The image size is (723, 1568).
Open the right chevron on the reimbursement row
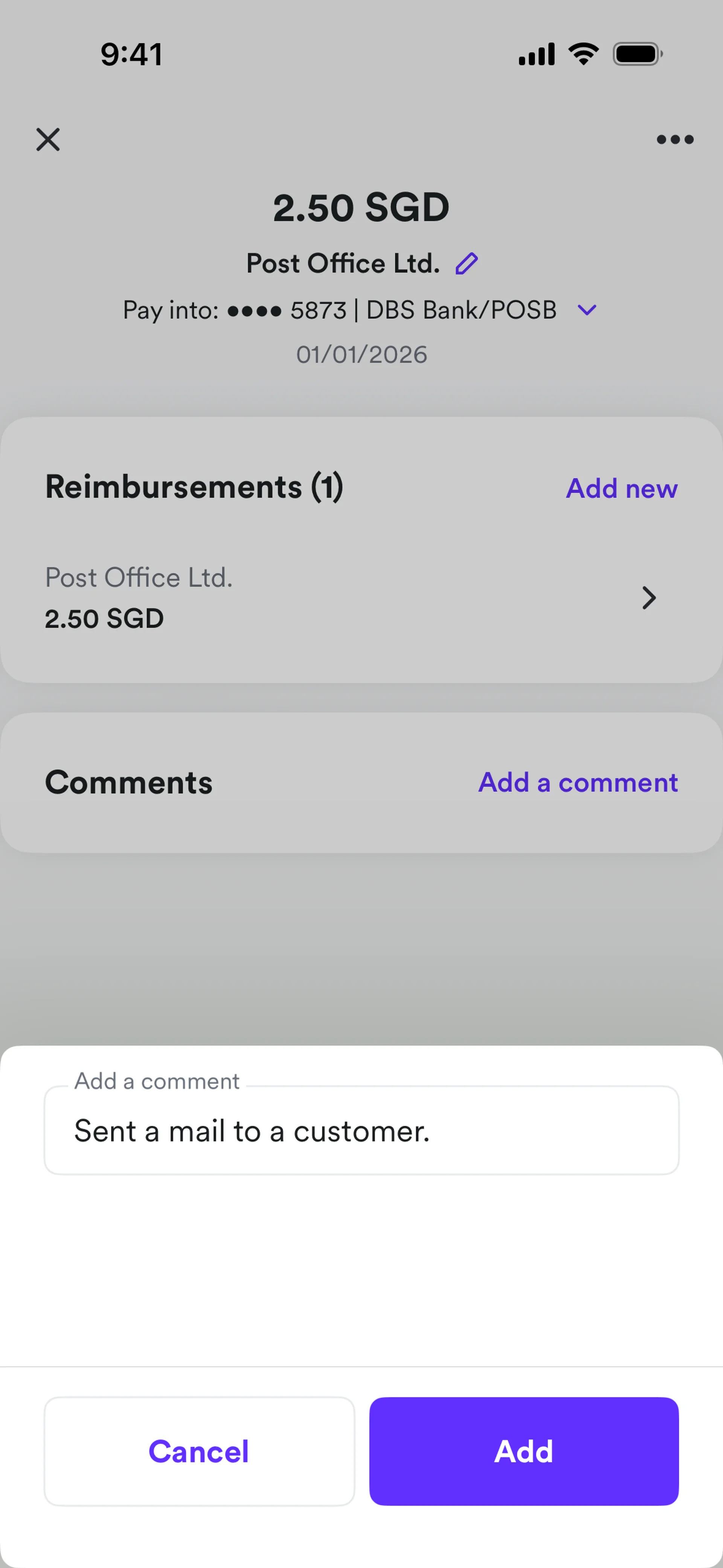coord(649,598)
